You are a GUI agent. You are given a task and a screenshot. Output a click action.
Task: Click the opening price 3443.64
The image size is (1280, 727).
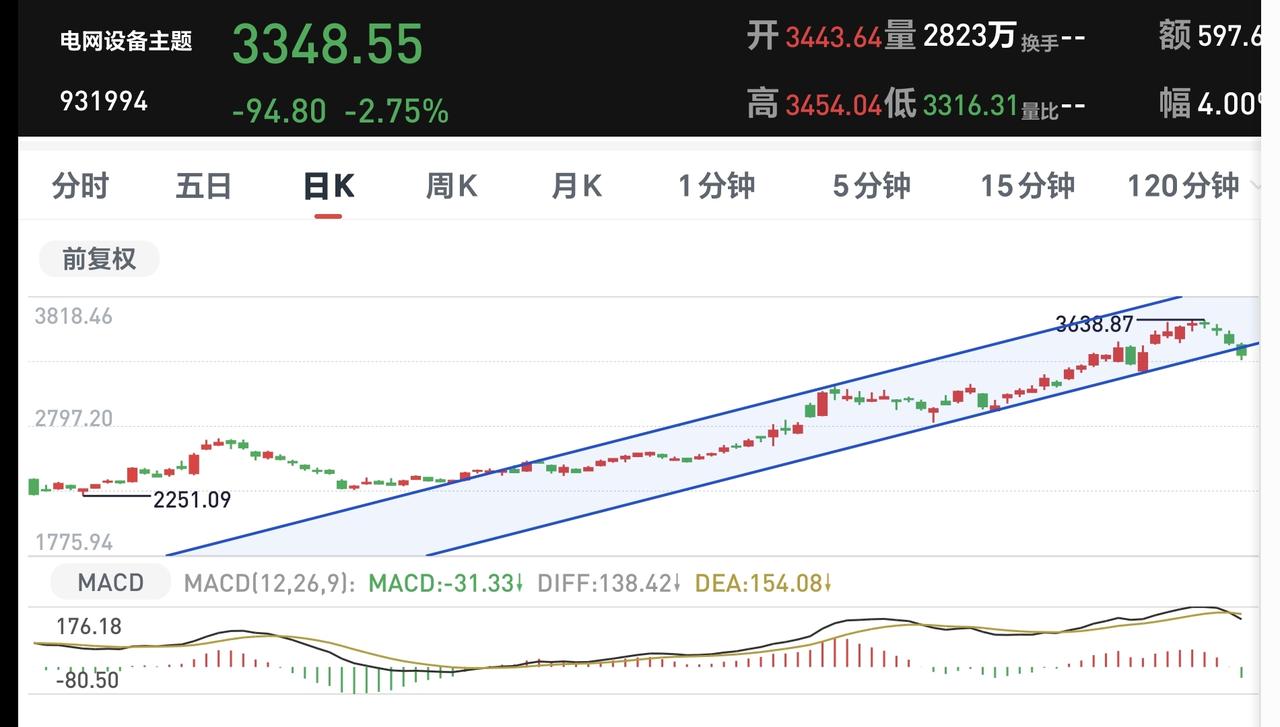point(833,38)
